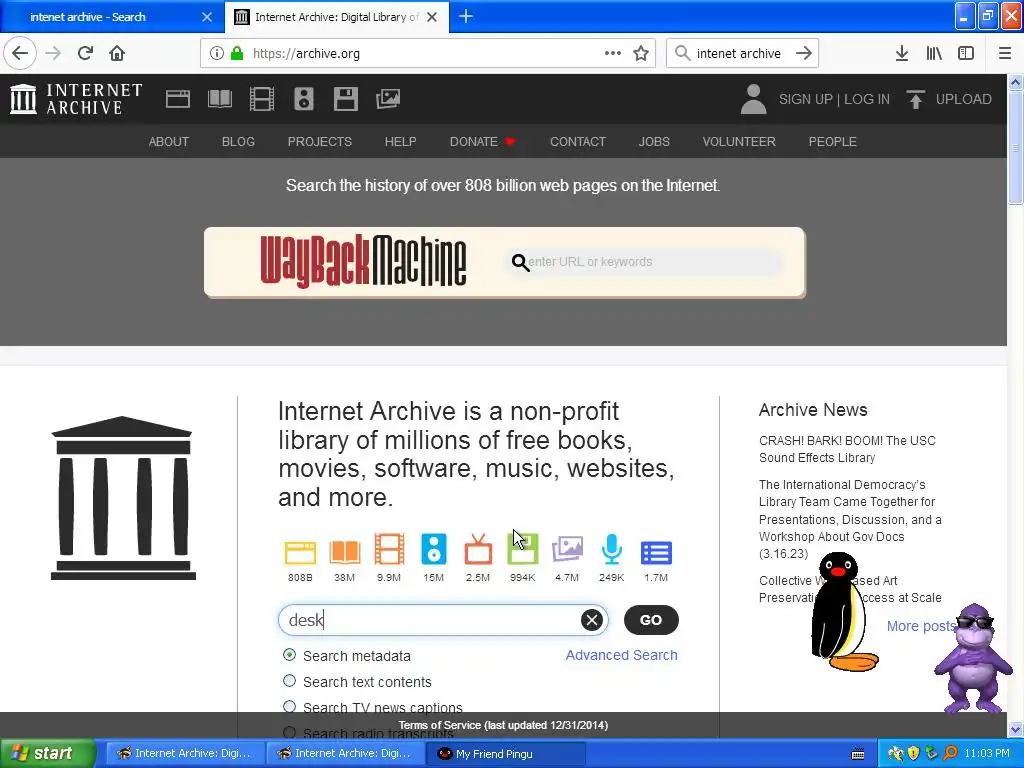Click the UPLOAD link text
The height and width of the screenshot is (768, 1024).
[964, 99]
